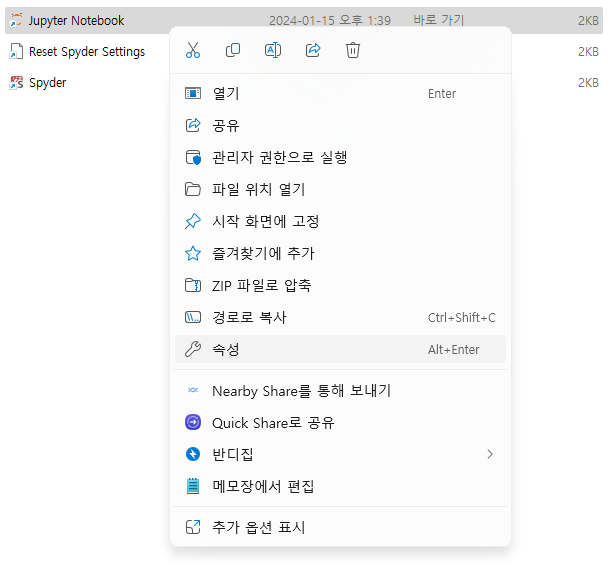Image resolution: width=616 pixels, height=567 pixels.
Task: Click the Rename icon in context menu
Action: [273, 50]
